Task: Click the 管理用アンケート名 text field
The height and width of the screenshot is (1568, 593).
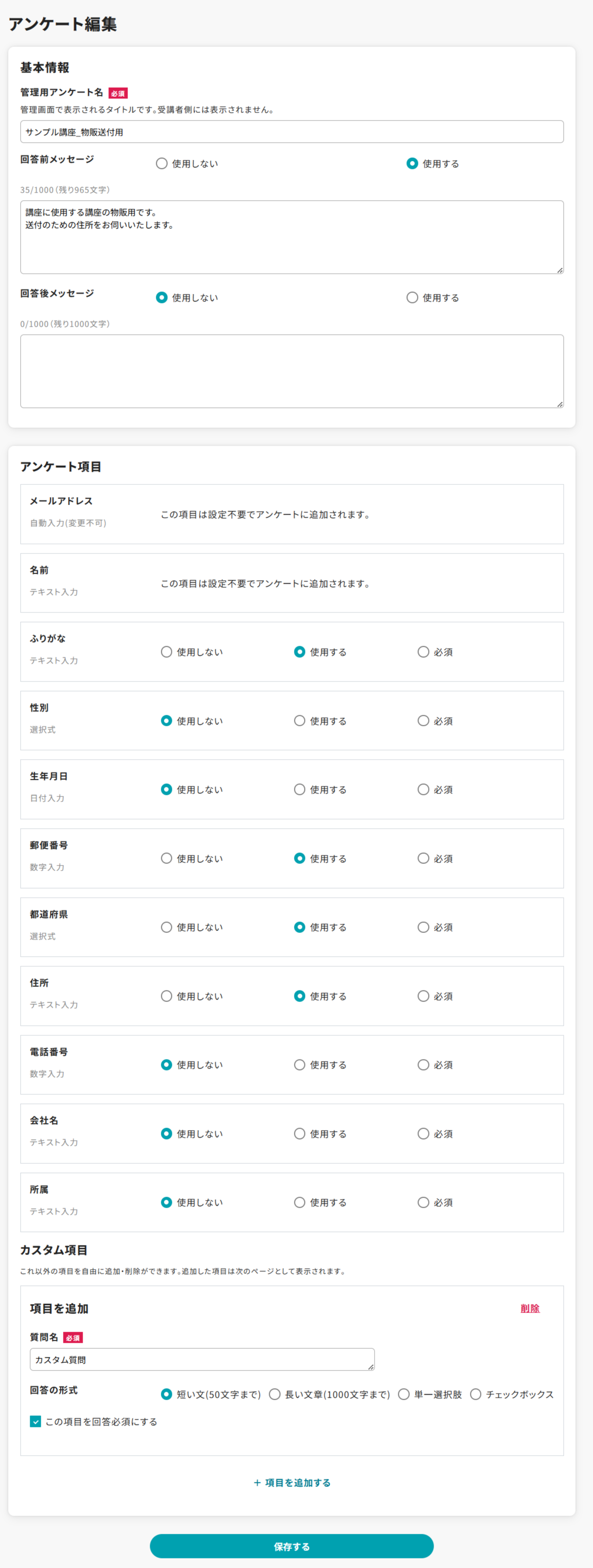Action: pos(291,132)
